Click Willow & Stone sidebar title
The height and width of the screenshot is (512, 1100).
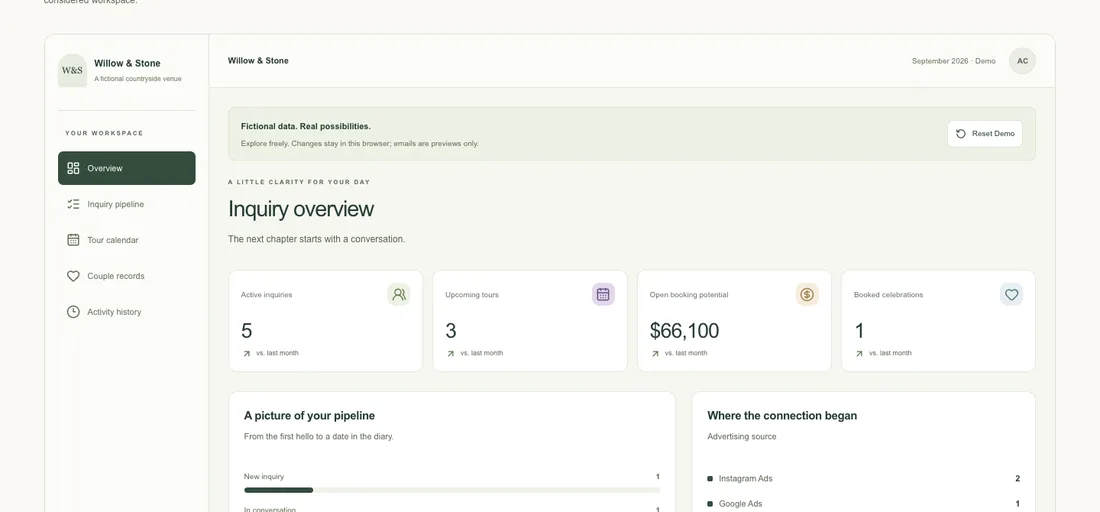(127, 63)
